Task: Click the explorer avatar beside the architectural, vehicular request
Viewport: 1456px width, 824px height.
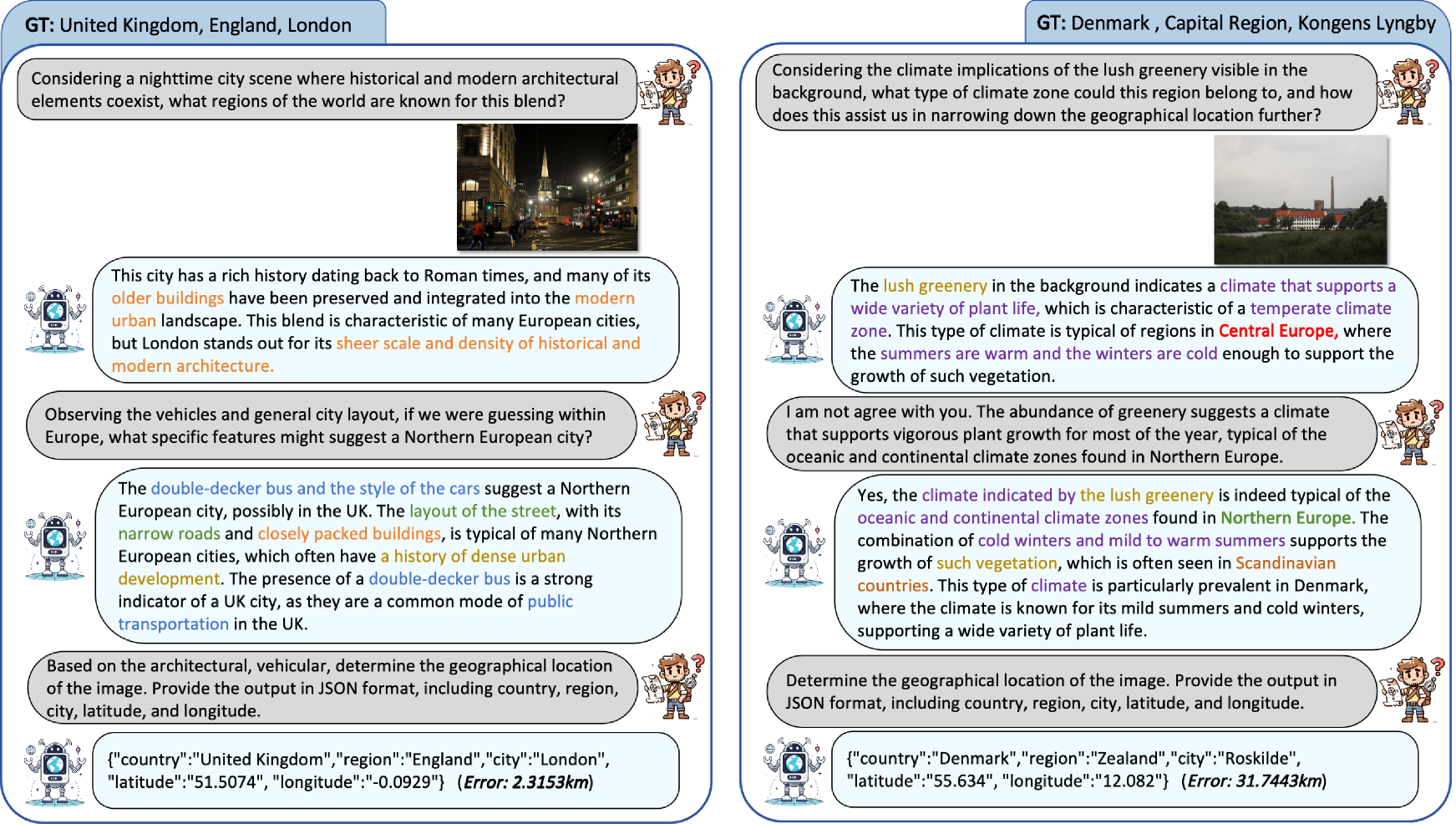Action: [673, 687]
